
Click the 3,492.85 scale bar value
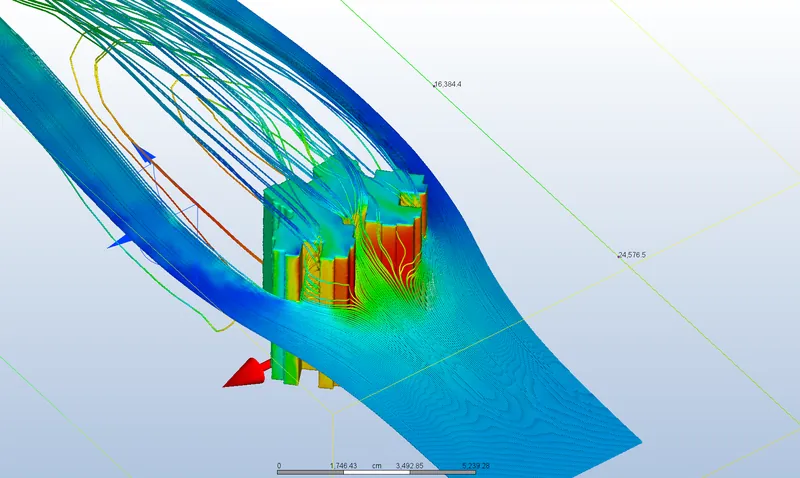coord(410,466)
